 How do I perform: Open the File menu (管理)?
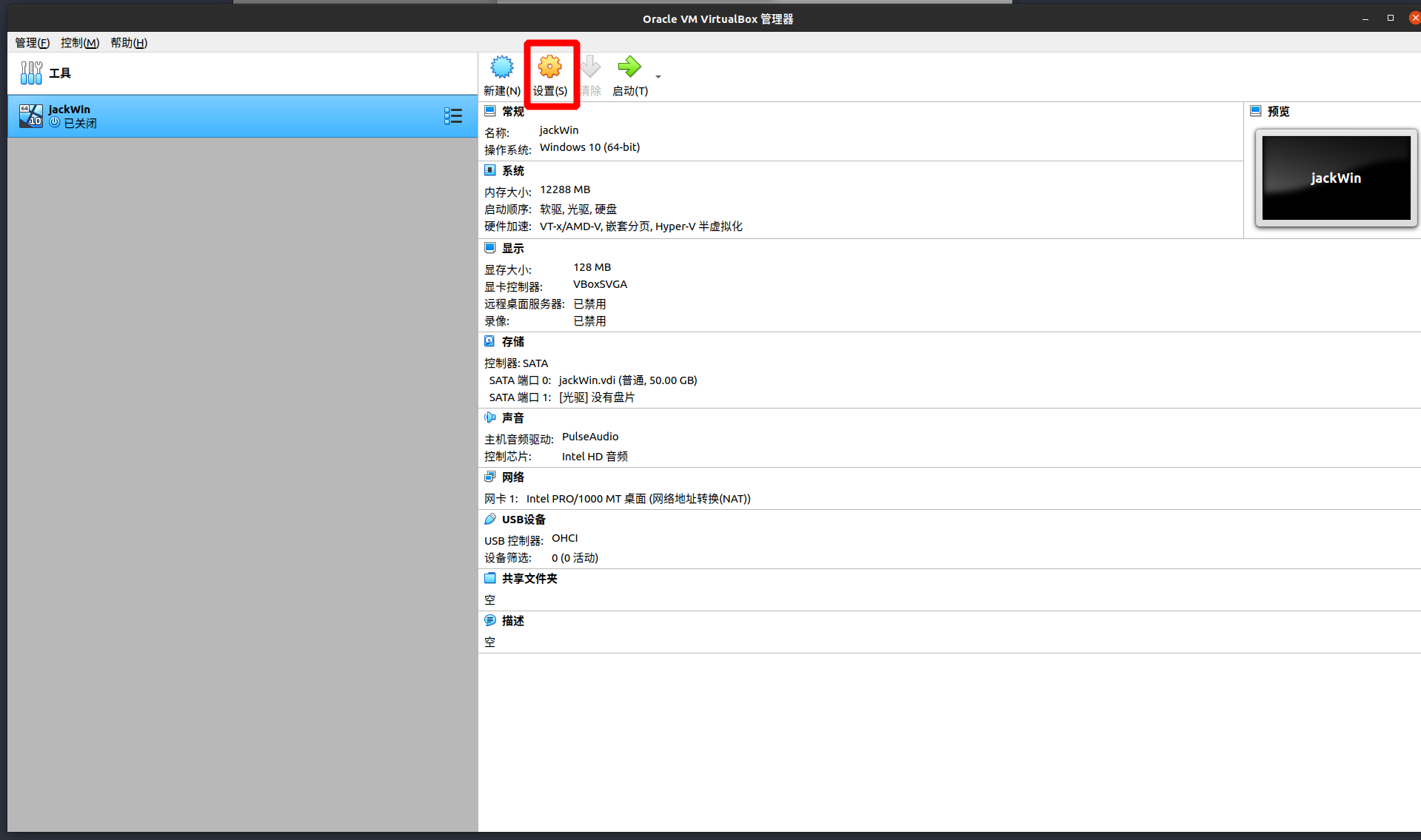(x=32, y=43)
